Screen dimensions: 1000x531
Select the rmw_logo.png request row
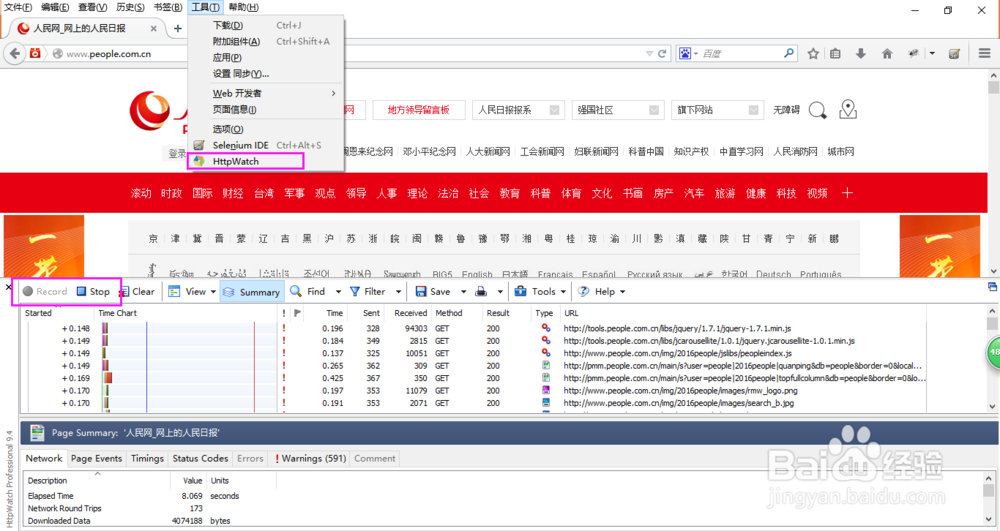coord(474,390)
